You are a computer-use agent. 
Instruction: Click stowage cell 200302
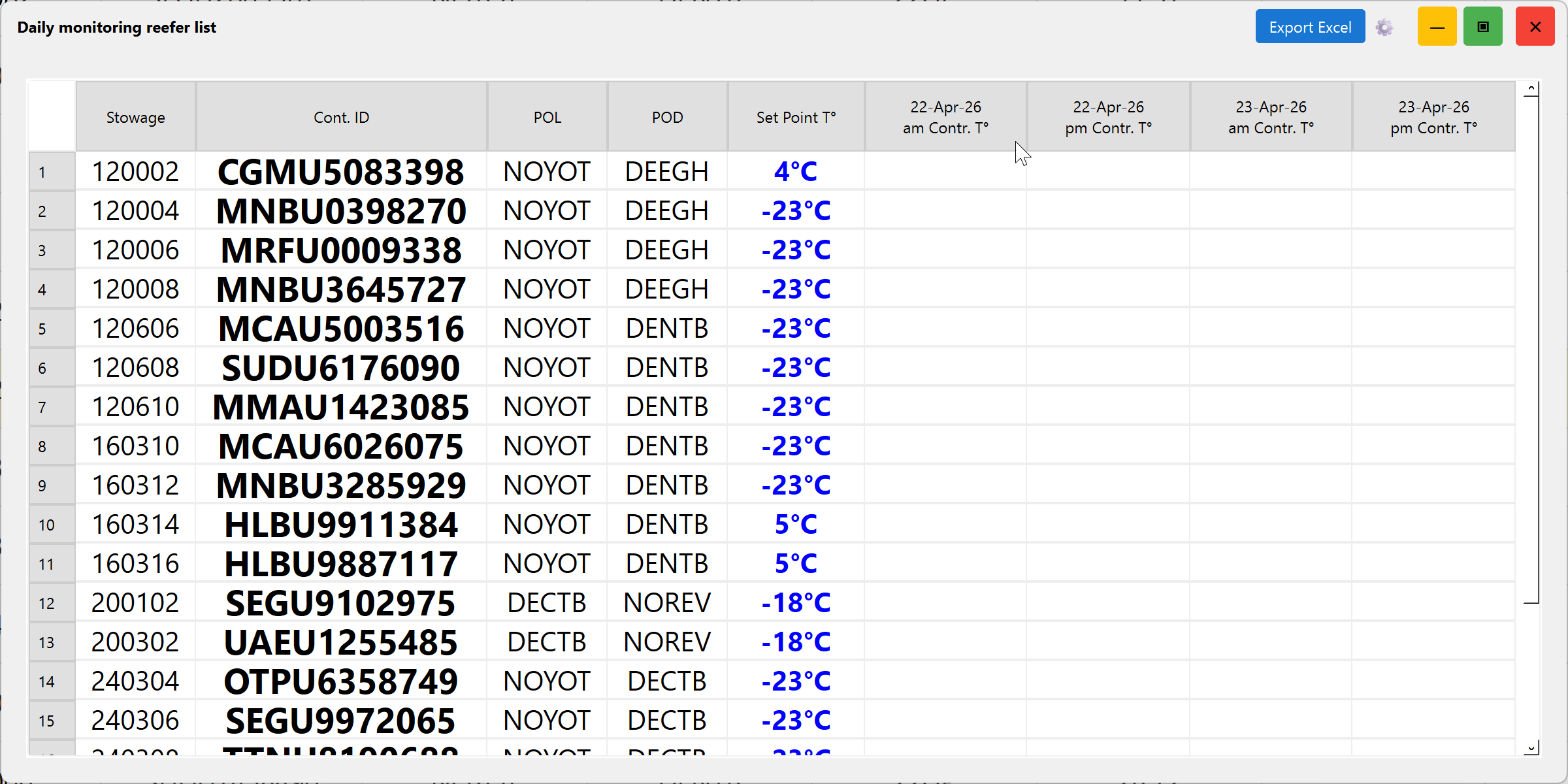136,642
